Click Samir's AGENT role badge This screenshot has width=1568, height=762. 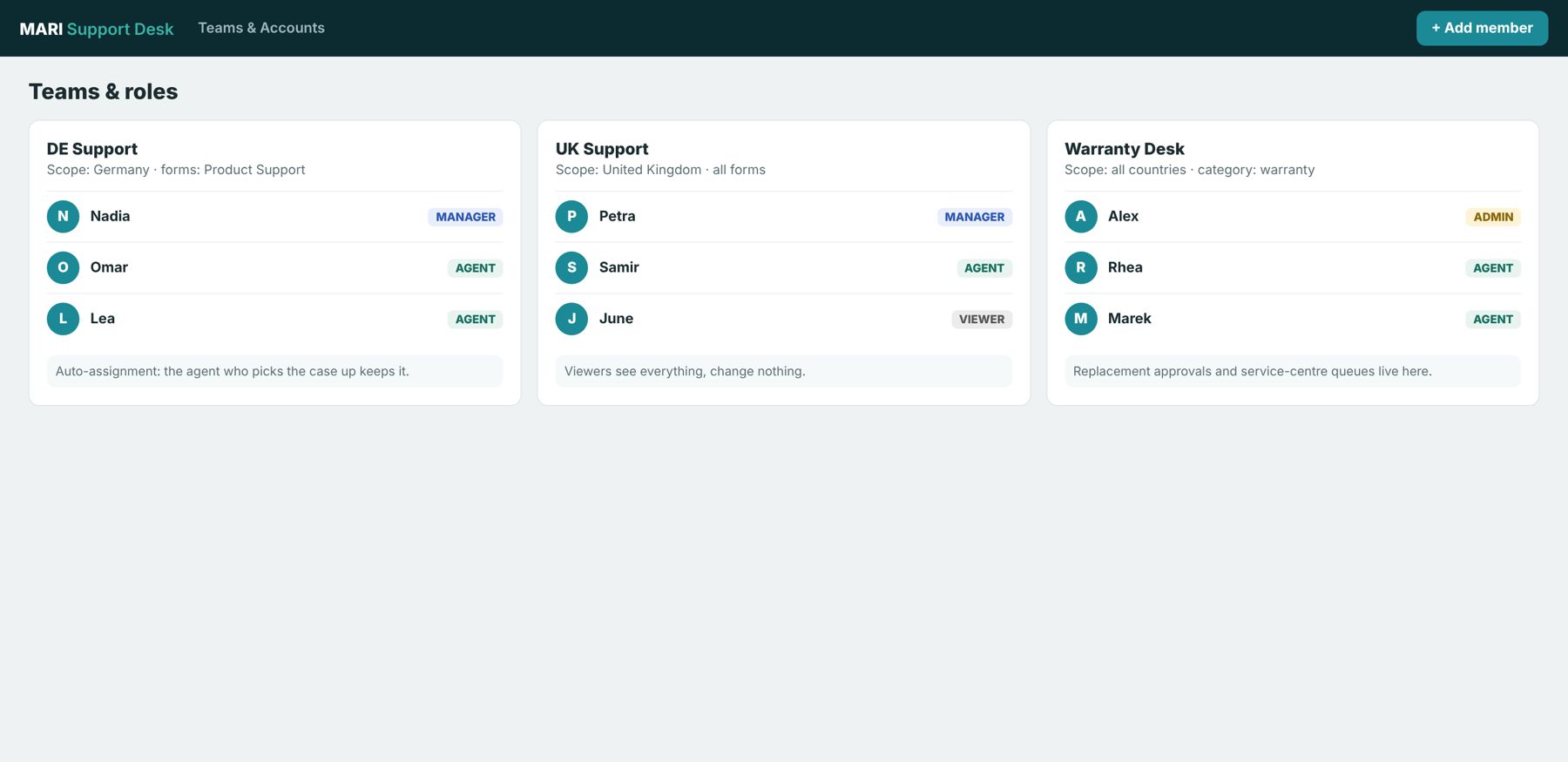tap(984, 268)
